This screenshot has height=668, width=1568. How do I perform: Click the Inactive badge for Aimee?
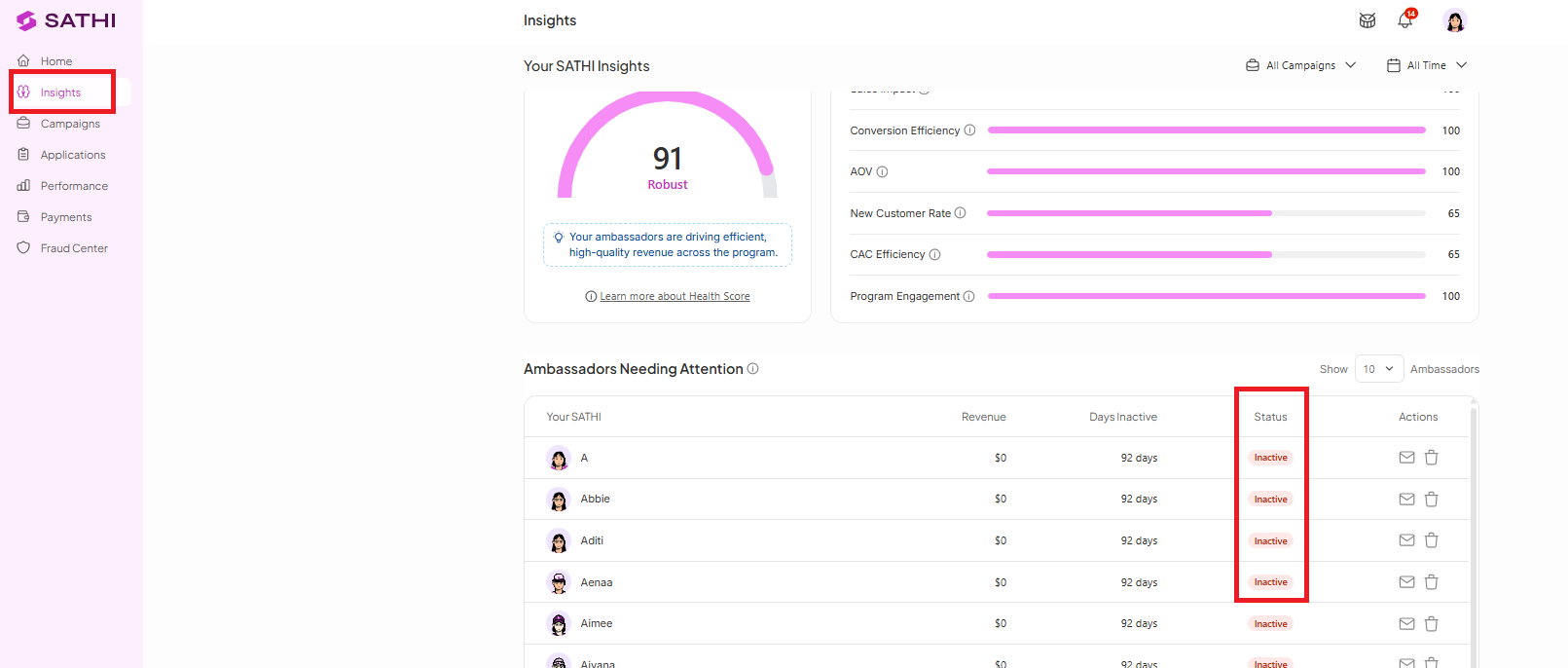click(1270, 624)
